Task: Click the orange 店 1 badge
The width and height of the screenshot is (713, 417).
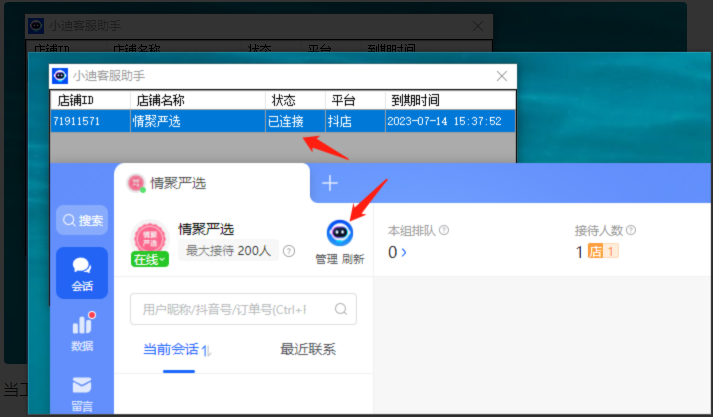Action: coord(603,251)
